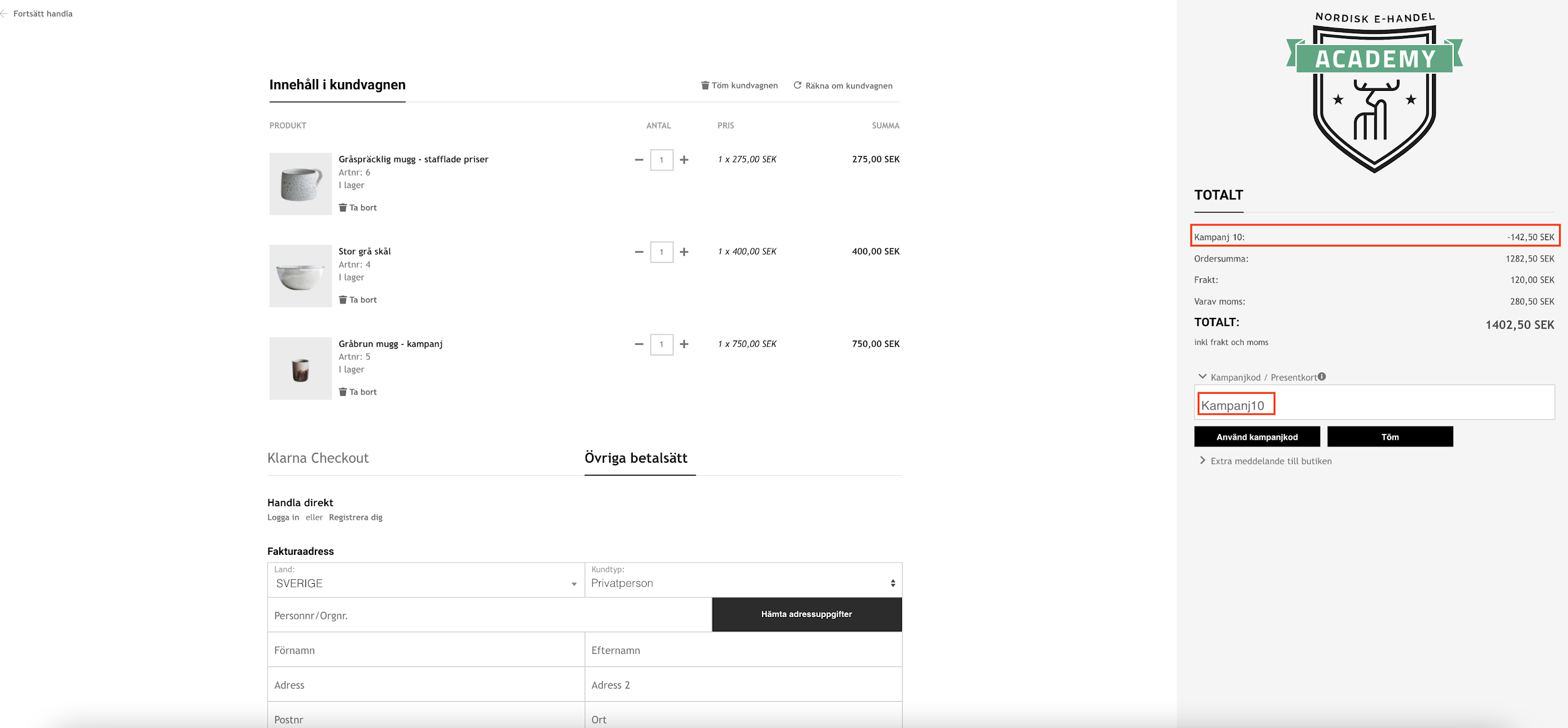1568x728 pixels.
Task: Click the Ordersumma value 1282,50 SEK
Action: tap(1530, 258)
